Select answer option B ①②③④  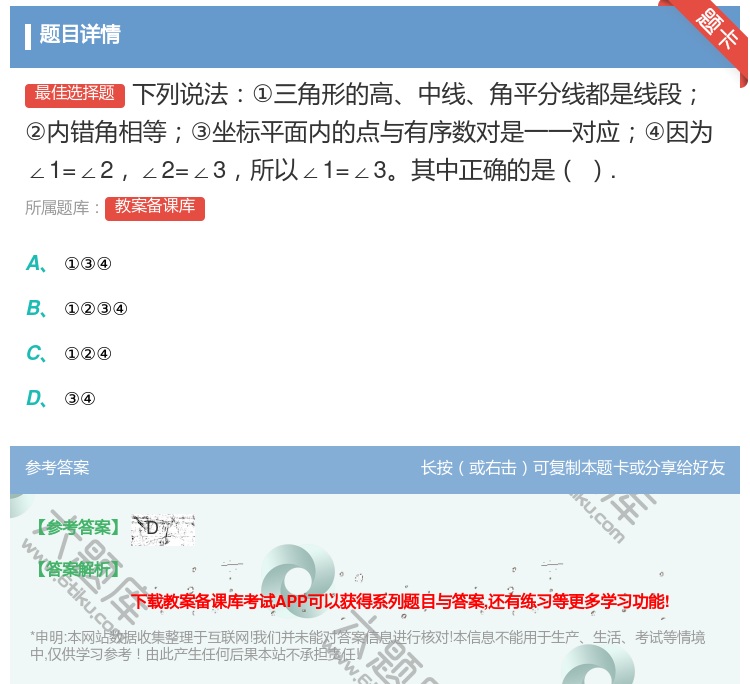(77, 309)
